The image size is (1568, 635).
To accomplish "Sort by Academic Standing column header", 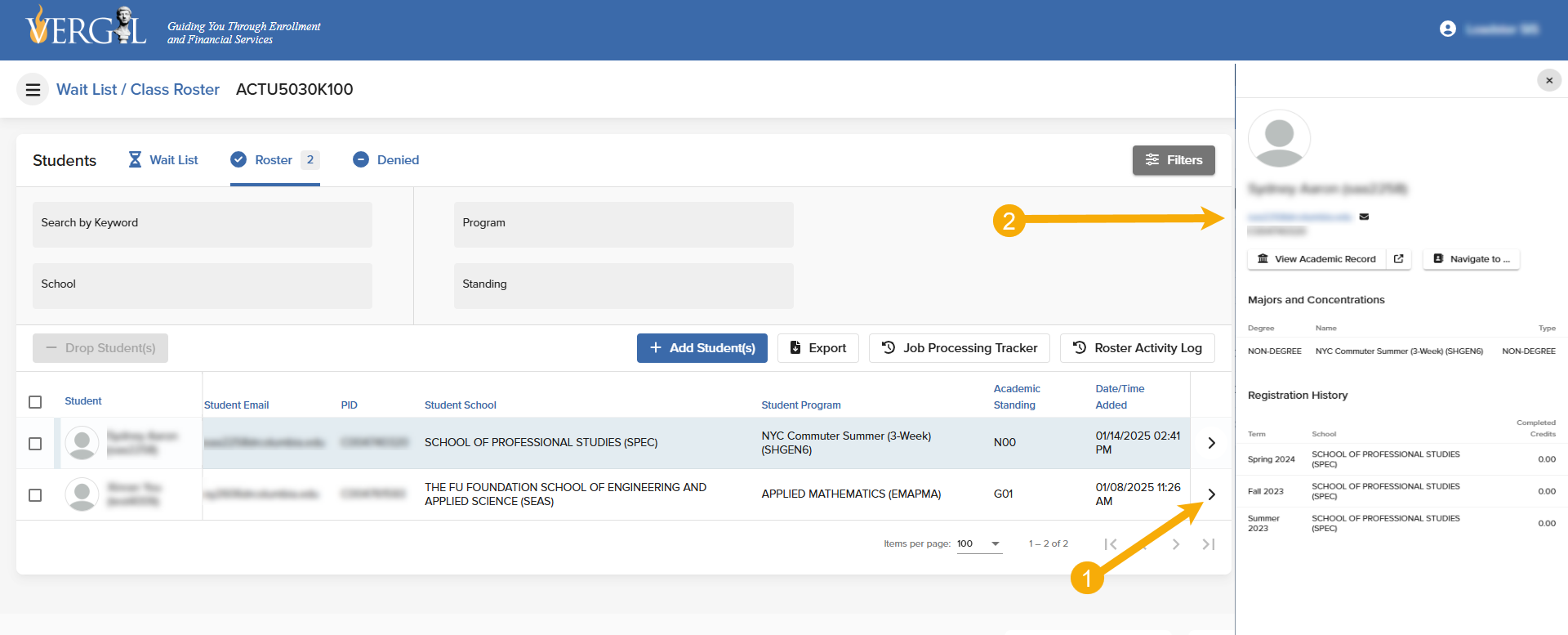I will [1017, 397].
